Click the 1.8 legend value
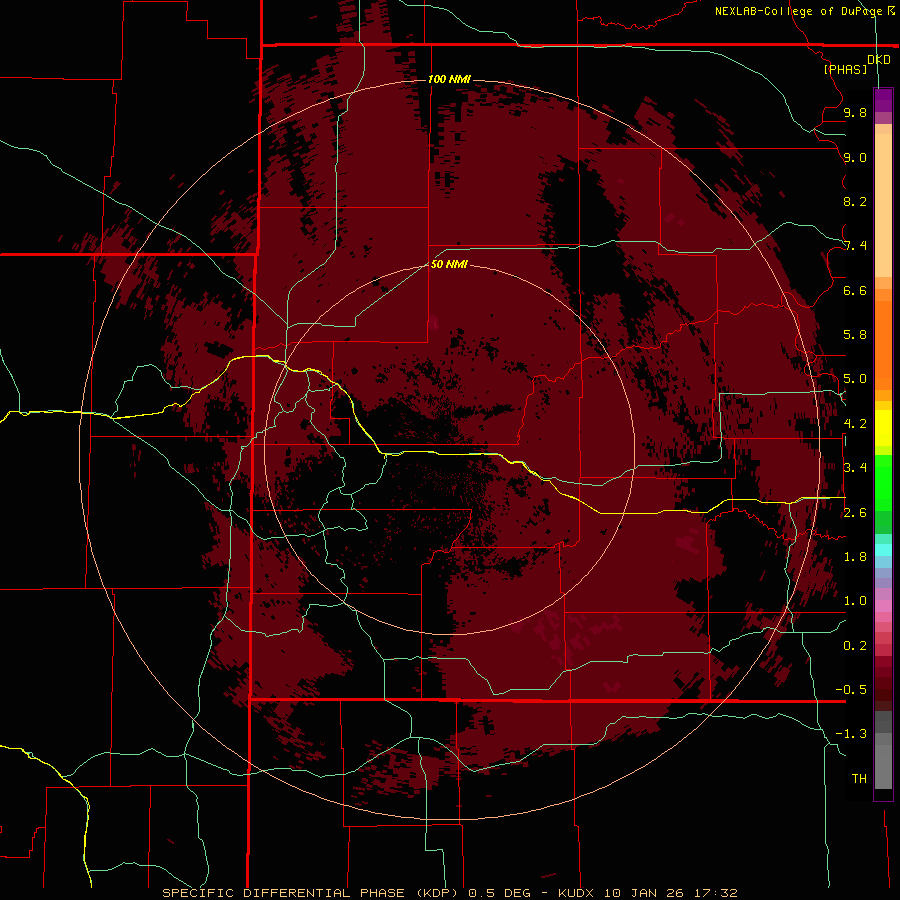Screen dimensions: 900x900 (x=855, y=557)
